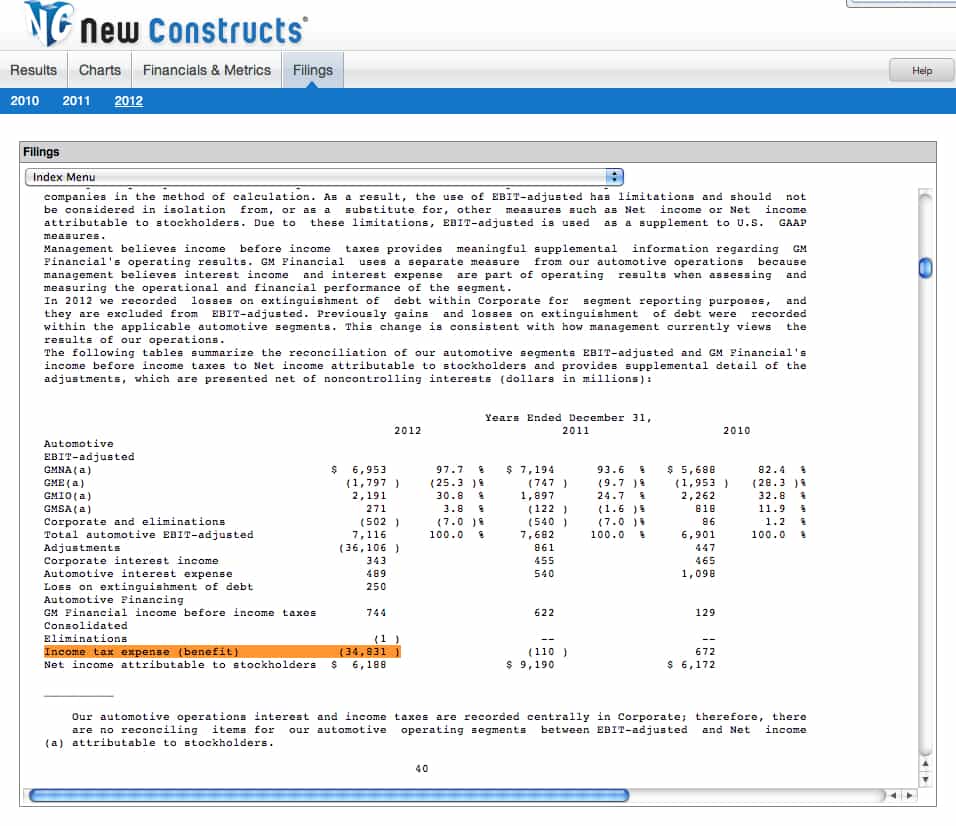The image size is (956, 826).
Task: Select highlighted Income tax expense (benefit) row
Action: click(222, 652)
